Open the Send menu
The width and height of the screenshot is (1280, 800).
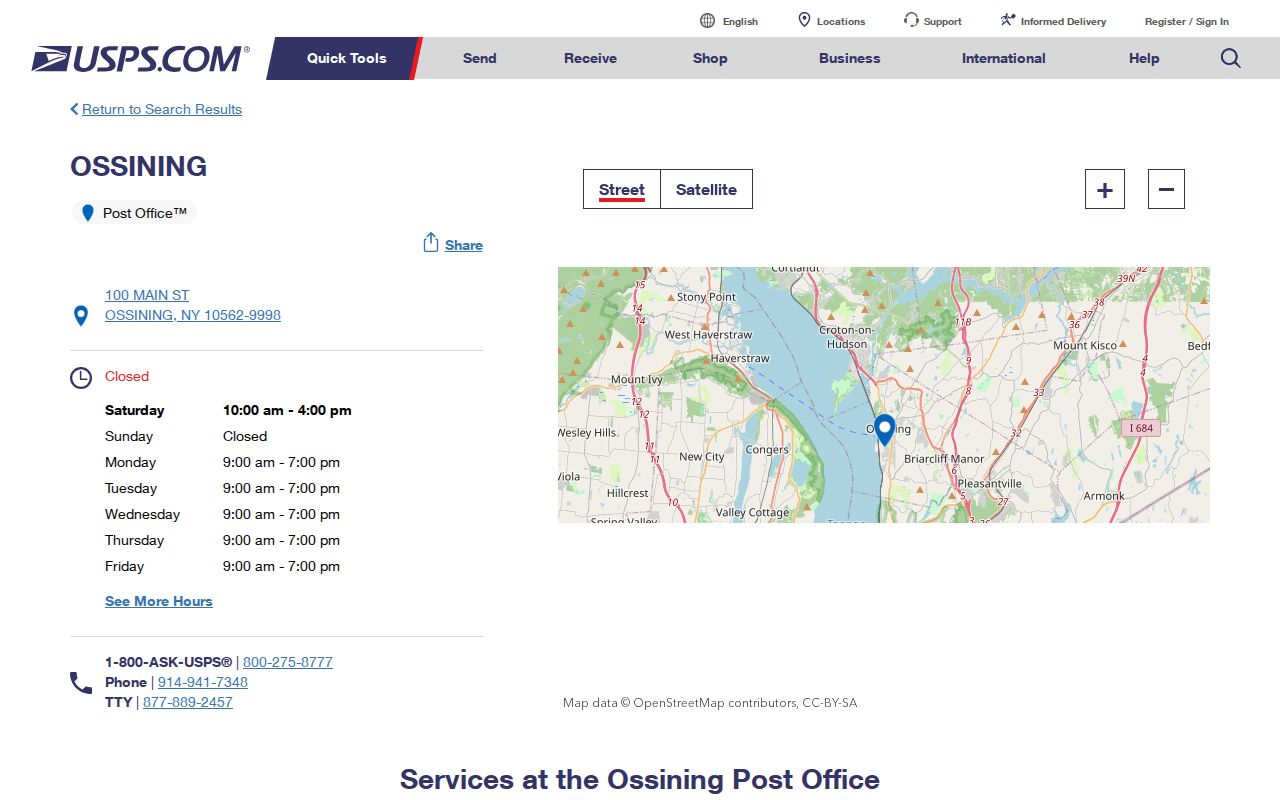pyautogui.click(x=480, y=58)
